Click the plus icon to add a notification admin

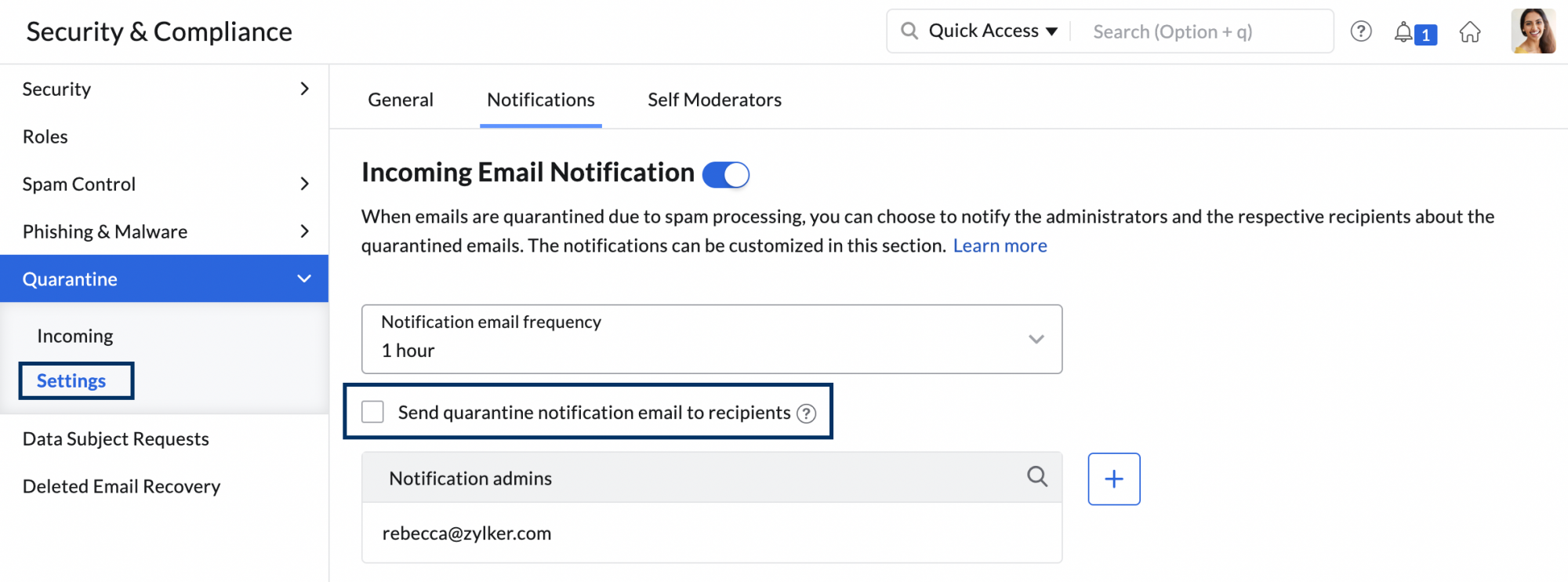1113,478
